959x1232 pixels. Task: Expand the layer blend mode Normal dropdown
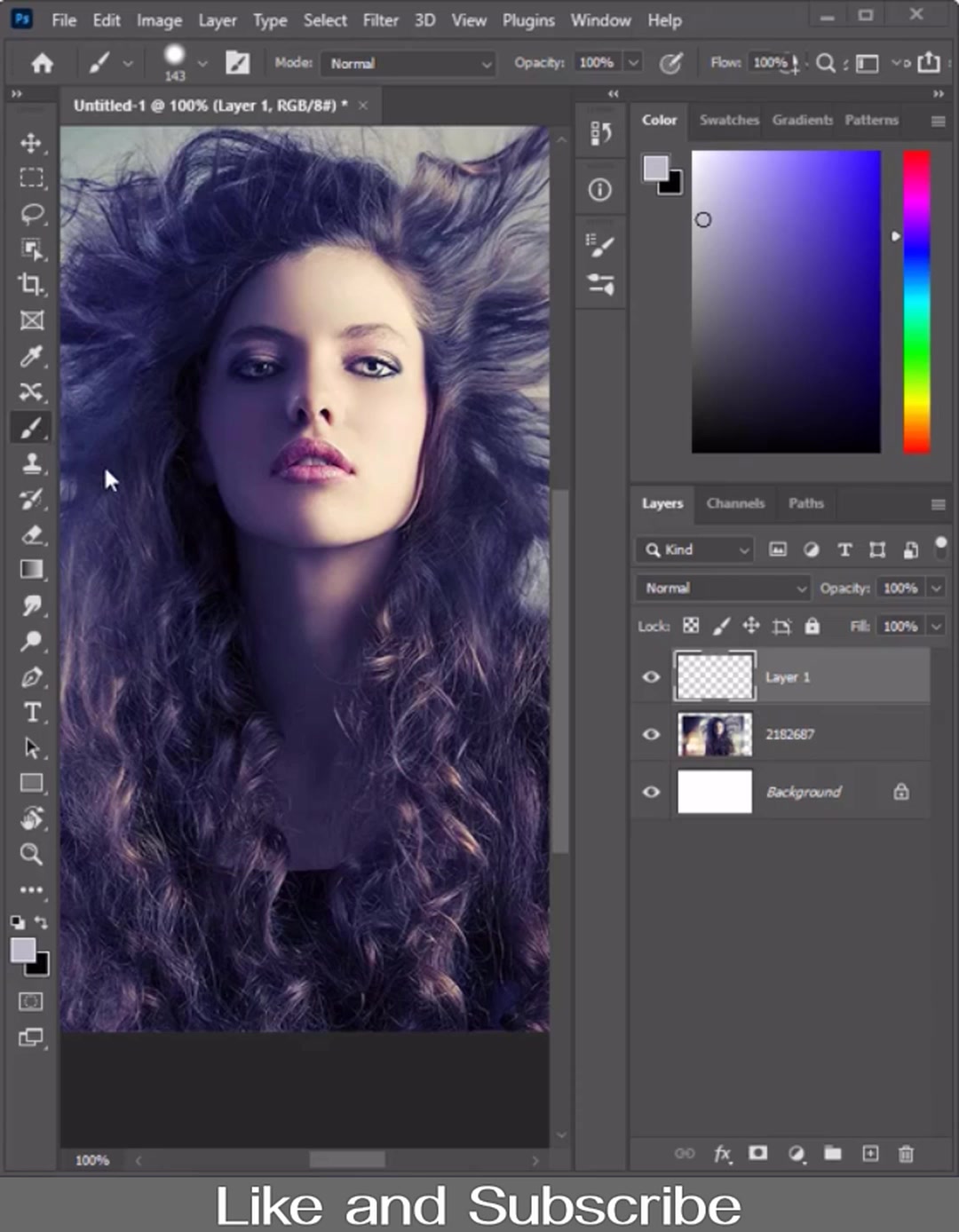tap(722, 588)
